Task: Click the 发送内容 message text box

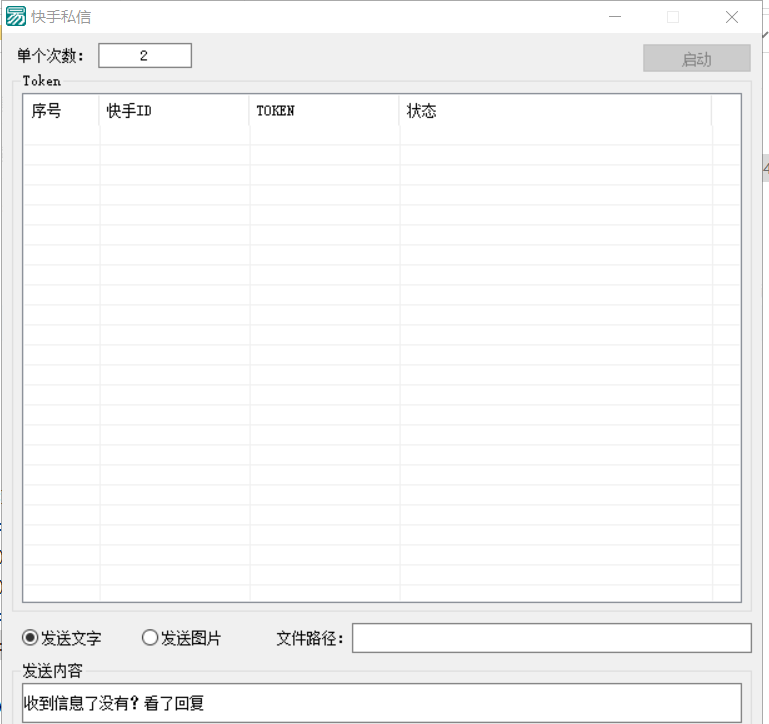Action: (x=382, y=703)
